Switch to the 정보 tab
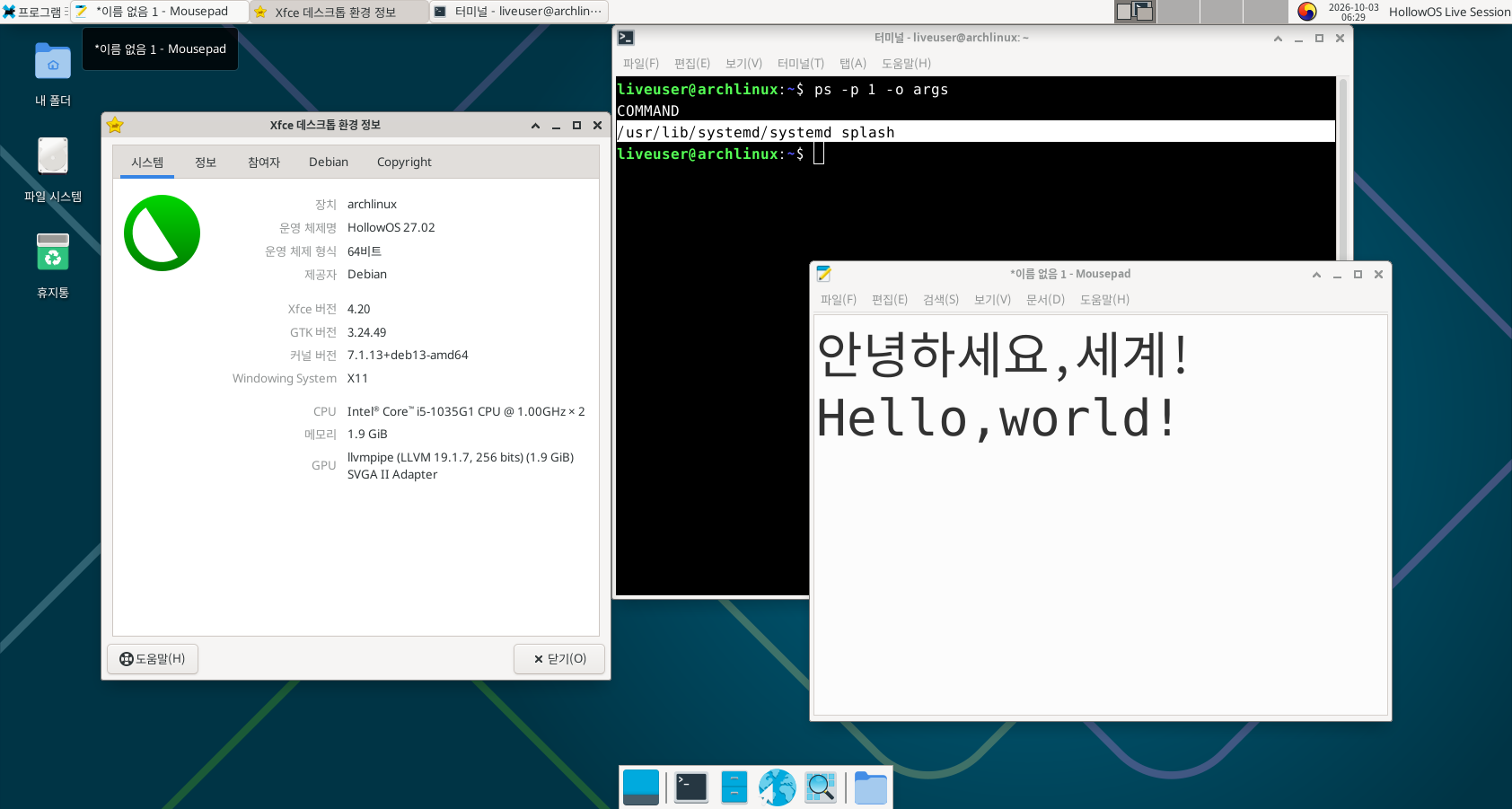The height and width of the screenshot is (809, 1512). click(x=206, y=163)
